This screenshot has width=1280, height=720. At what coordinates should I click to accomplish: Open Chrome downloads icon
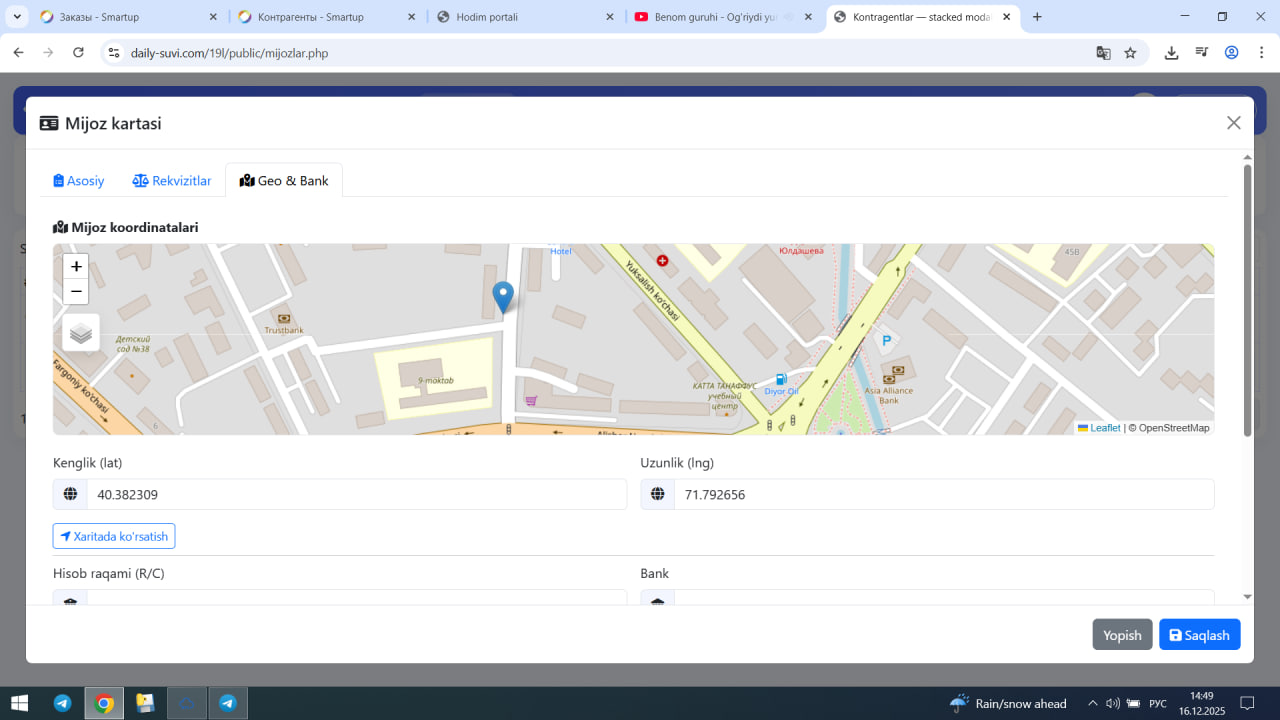click(1171, 53)
